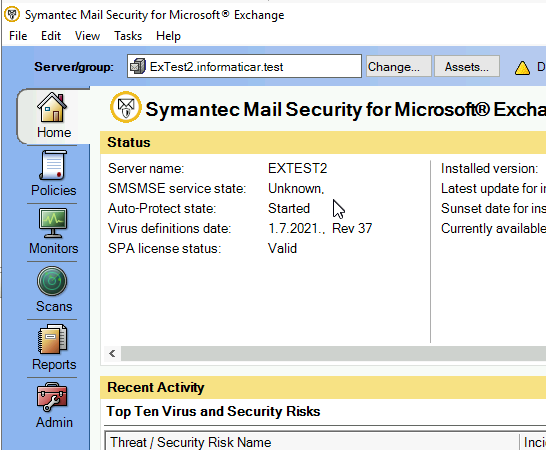Image resolution: width=546 pixels, height=450 pixels.
Task: Open the View menu
Action: (87, 36)
